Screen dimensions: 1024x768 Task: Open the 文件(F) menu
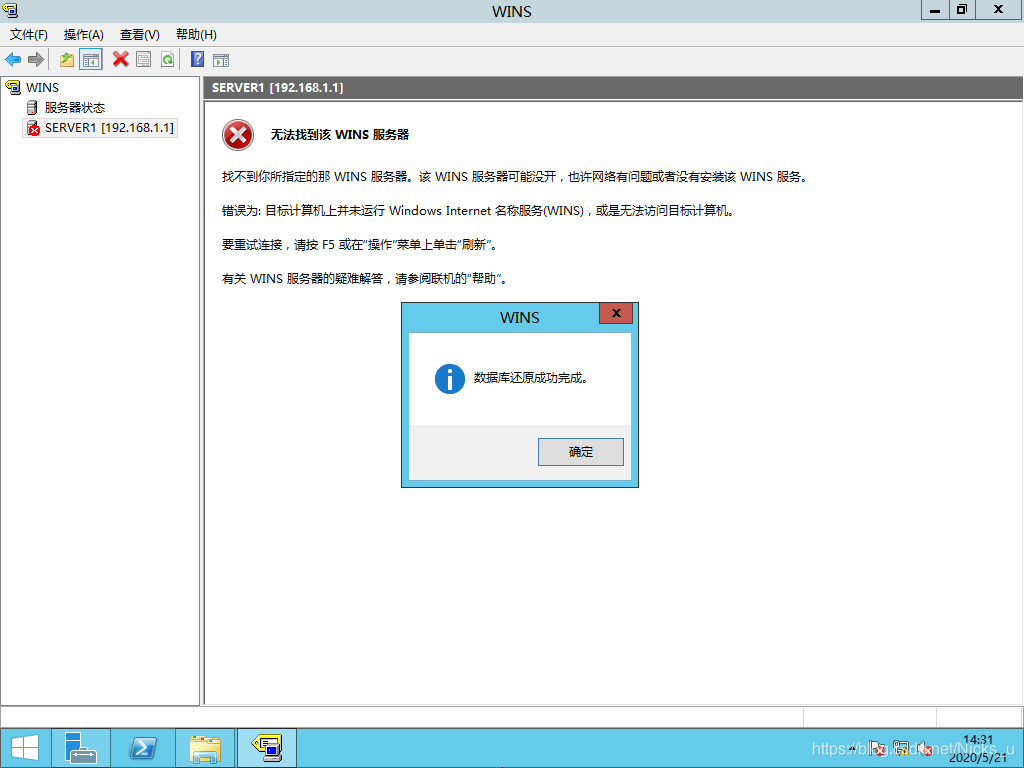point(29,35)
